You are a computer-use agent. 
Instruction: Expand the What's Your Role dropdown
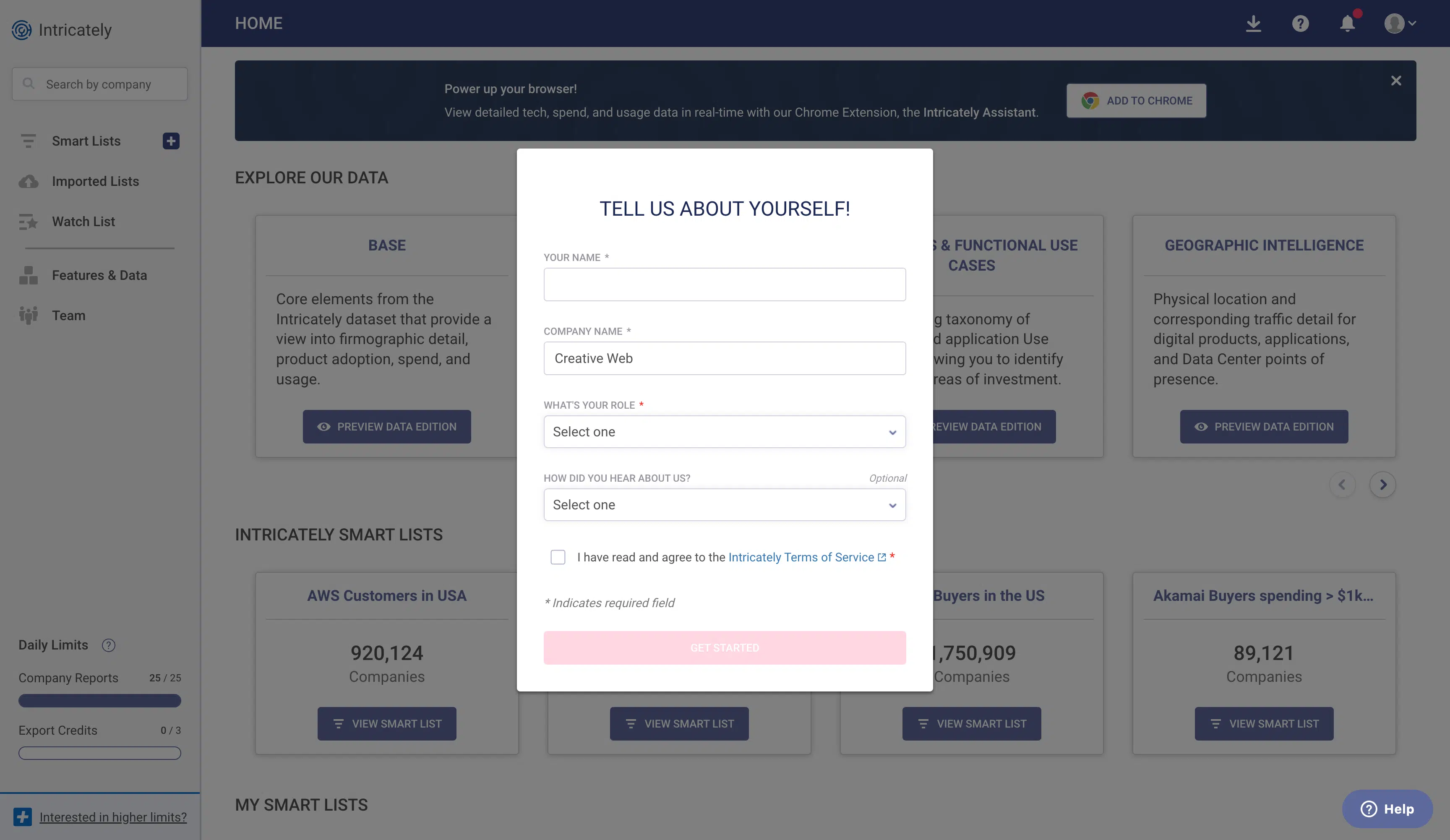[x=725, y=431]
